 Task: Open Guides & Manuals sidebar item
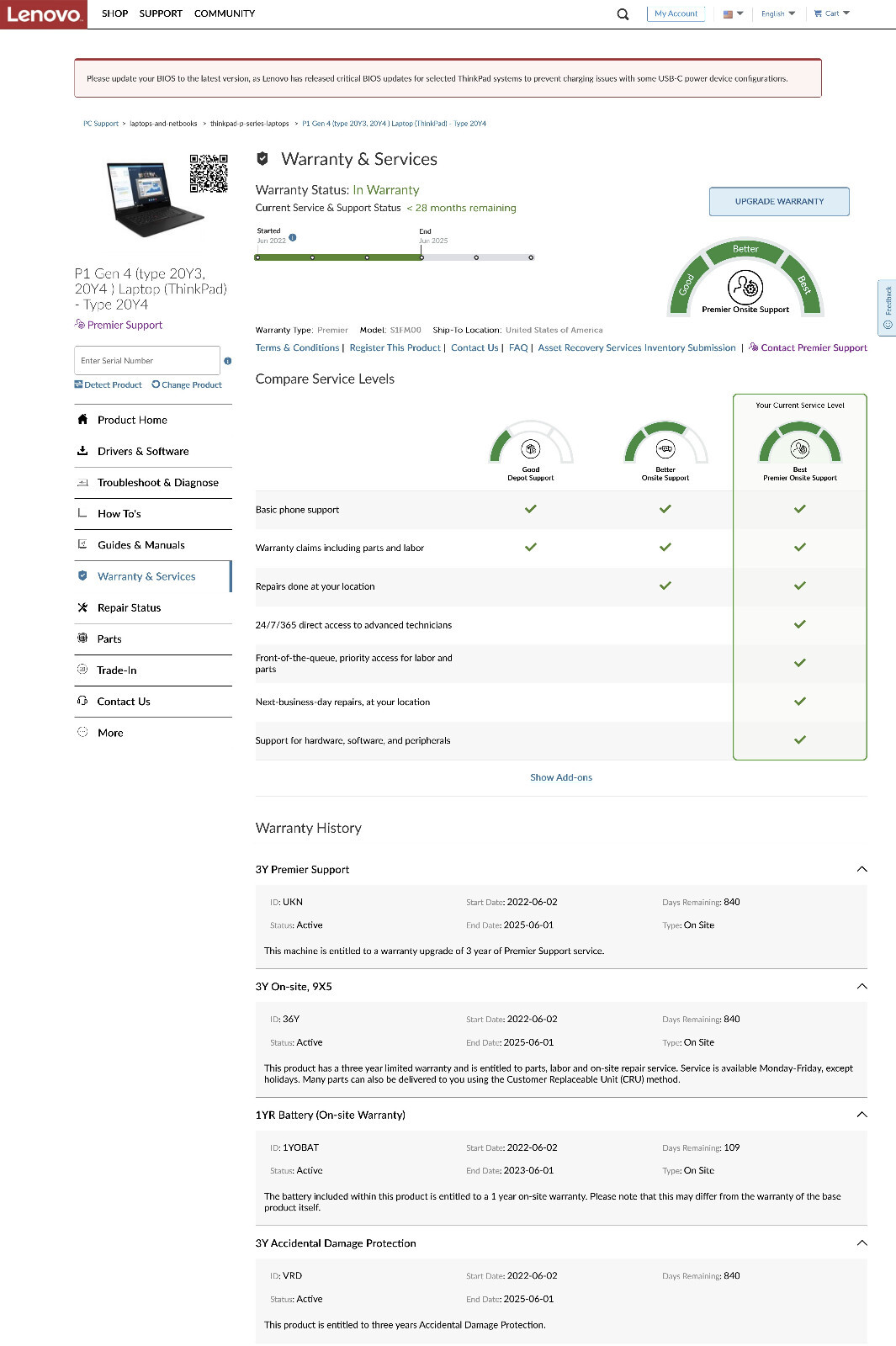(x=153, y=545)
